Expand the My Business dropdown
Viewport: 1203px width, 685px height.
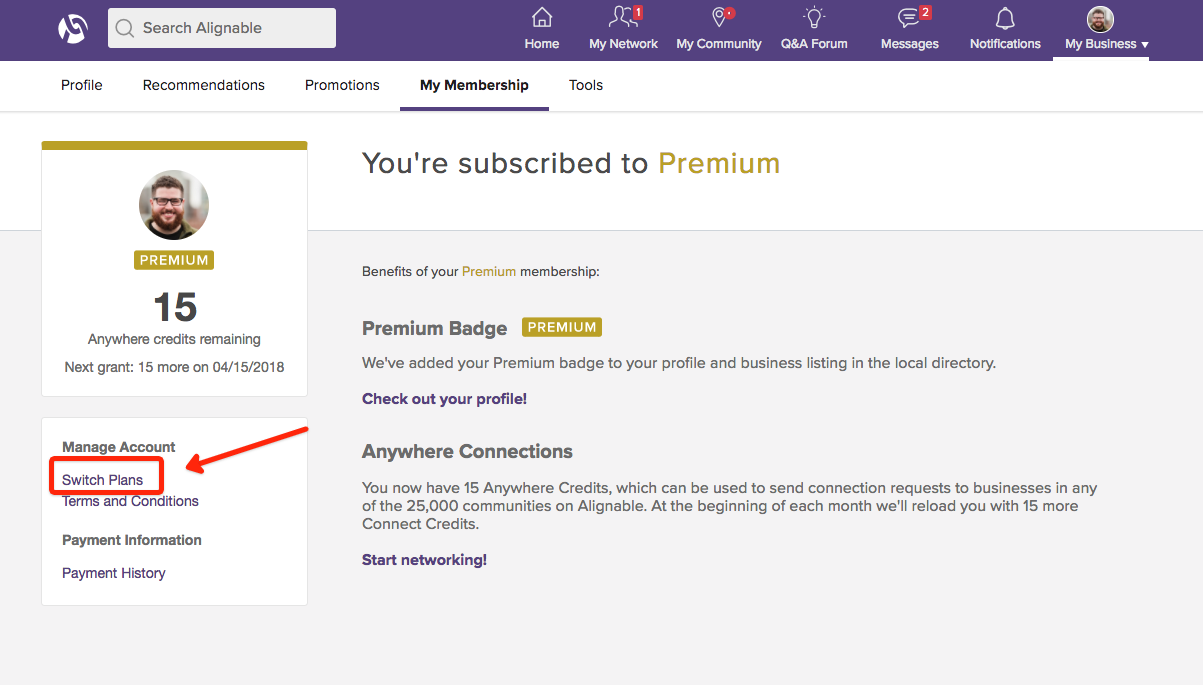1106,44
